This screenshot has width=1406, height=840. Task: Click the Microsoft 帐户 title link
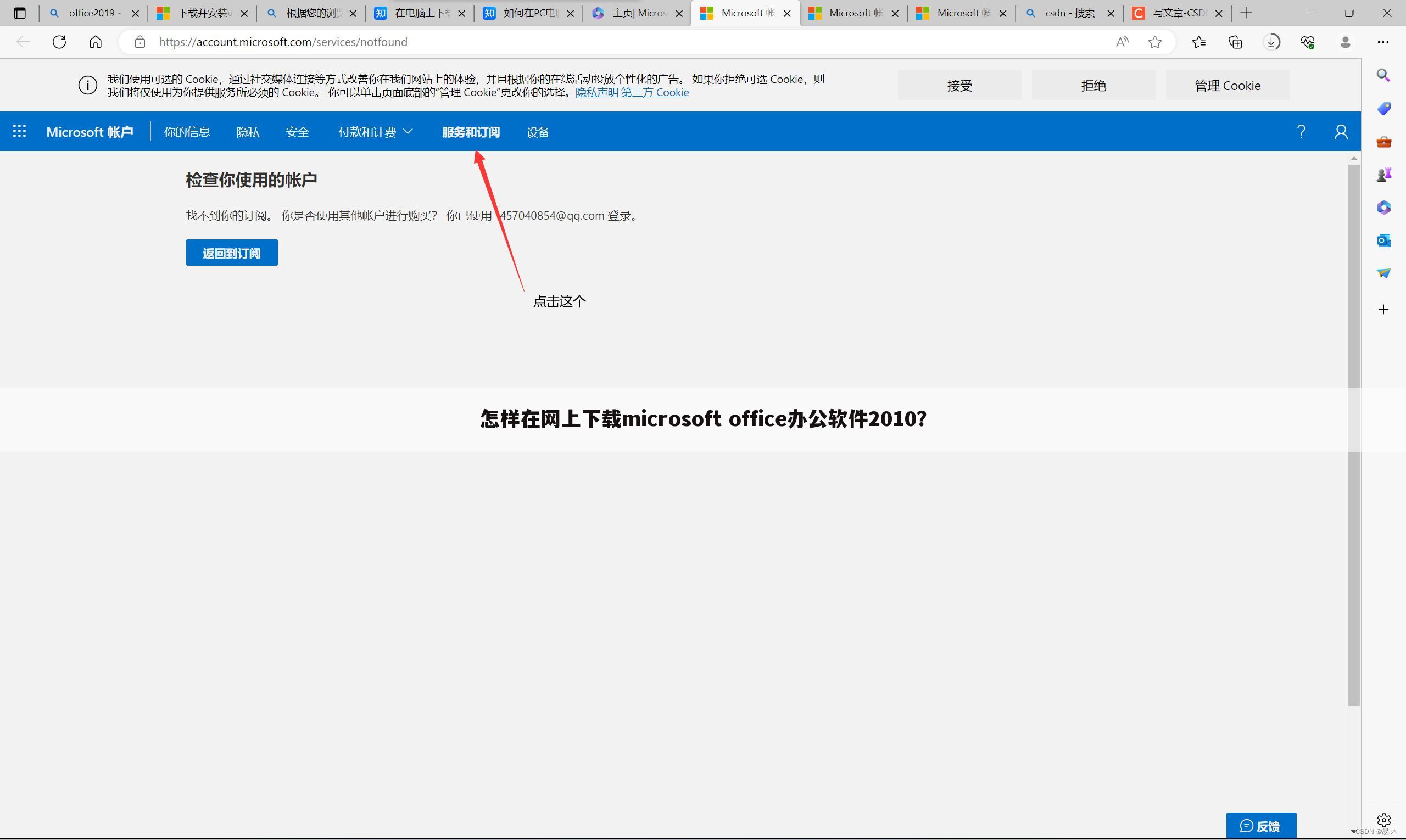[90, 132]
